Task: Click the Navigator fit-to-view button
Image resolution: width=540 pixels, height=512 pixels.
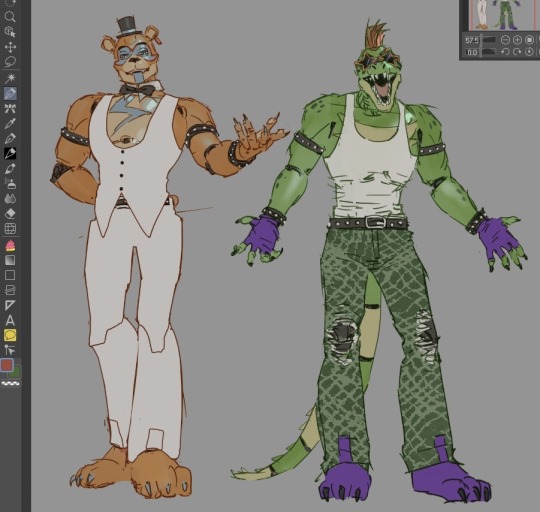Action: point(529,40)
